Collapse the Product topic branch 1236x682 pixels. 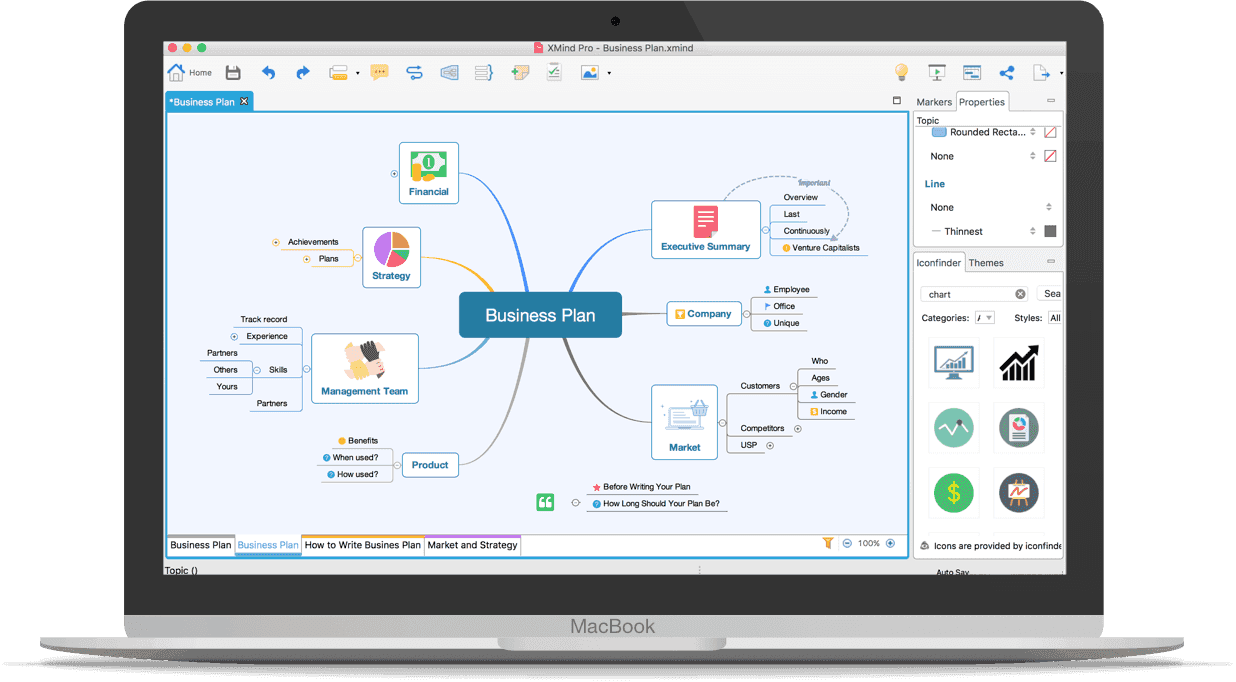395,465
